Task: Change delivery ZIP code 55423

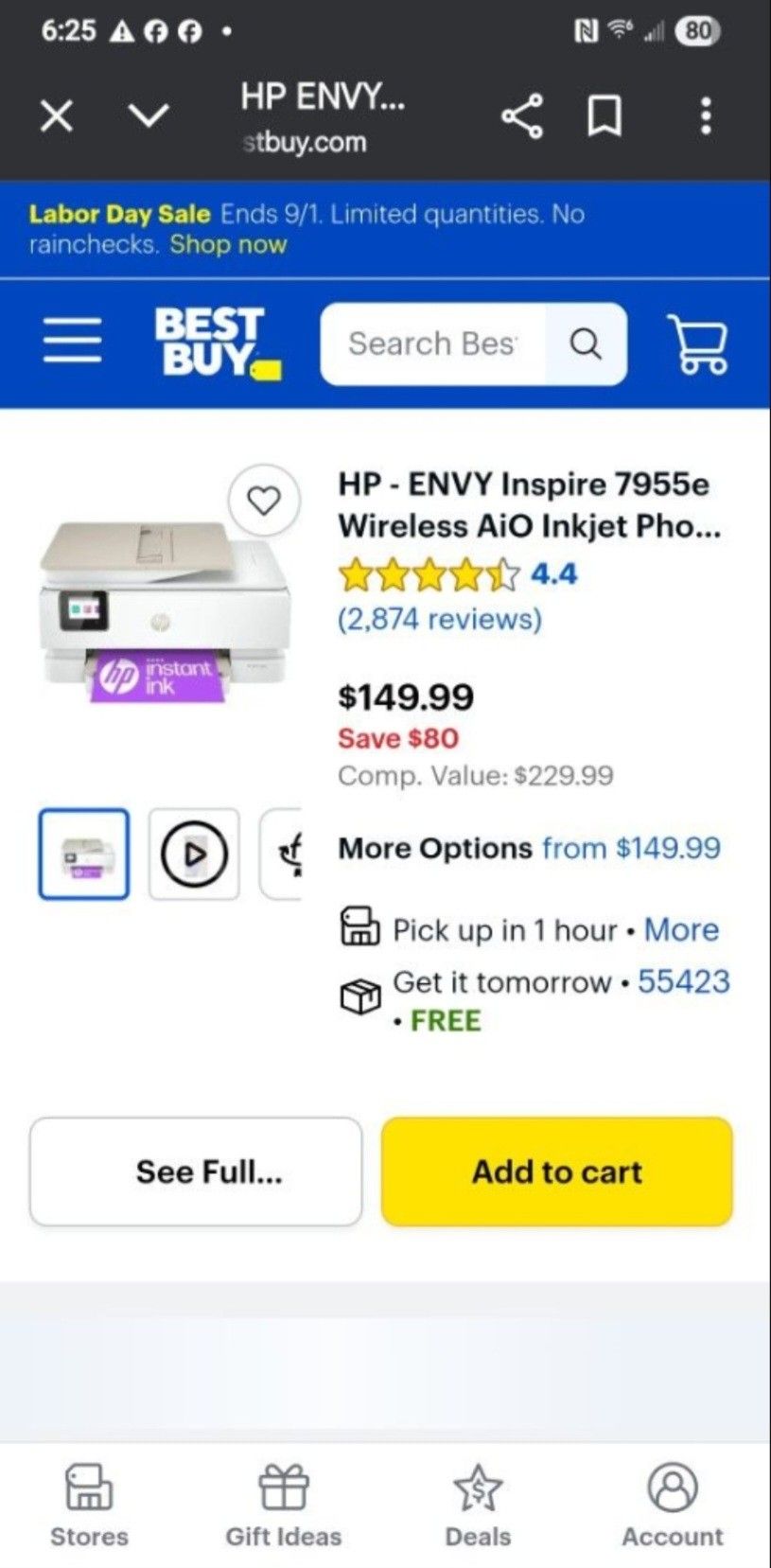Action: click(683, 981)
